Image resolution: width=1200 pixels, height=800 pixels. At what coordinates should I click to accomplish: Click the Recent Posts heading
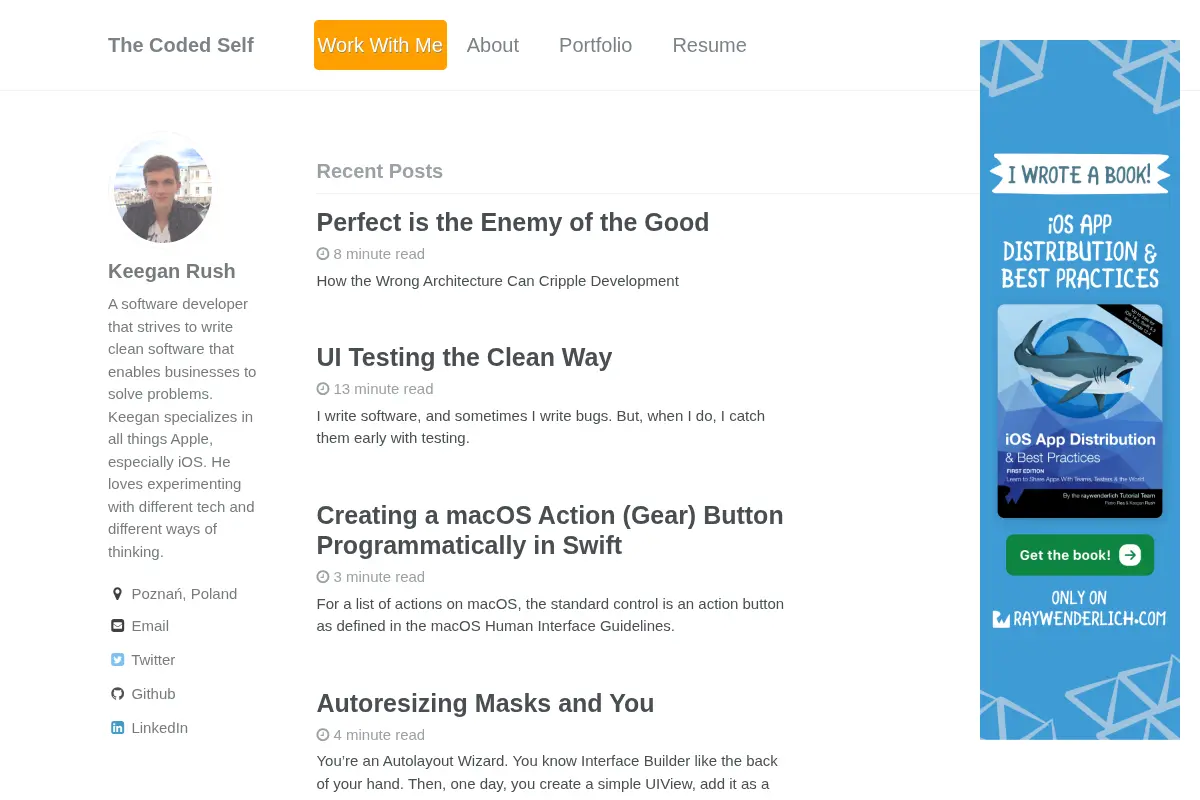click(x=380, y=171)
